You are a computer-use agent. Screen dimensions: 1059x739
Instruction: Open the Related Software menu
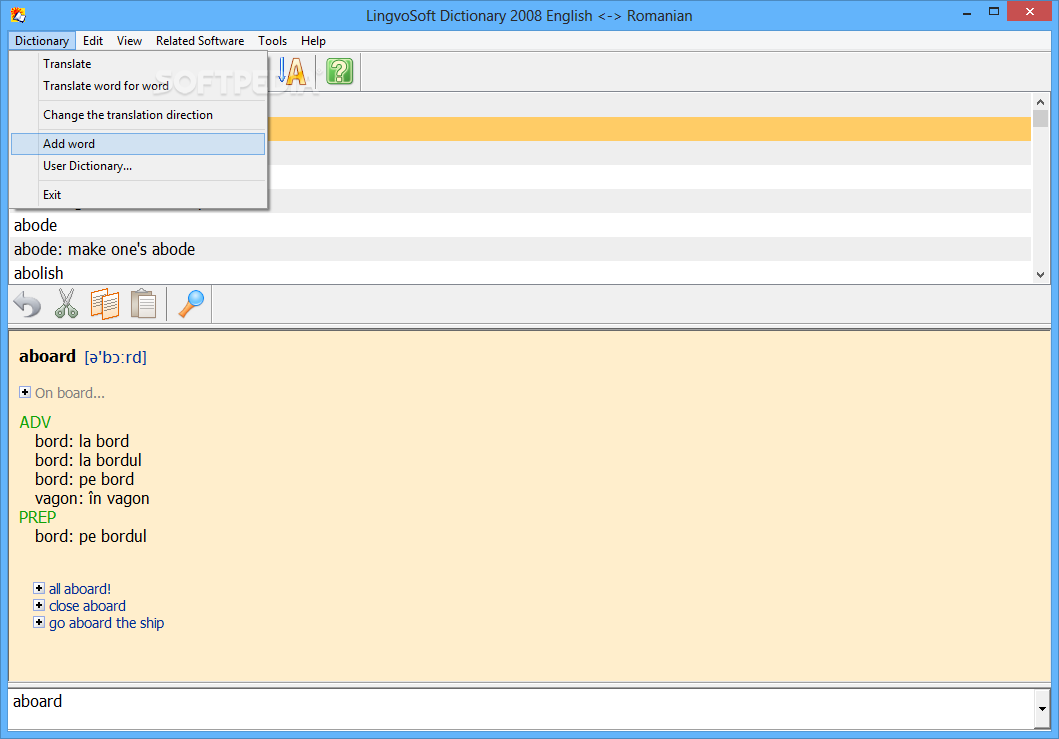click(x=200, y=41)
